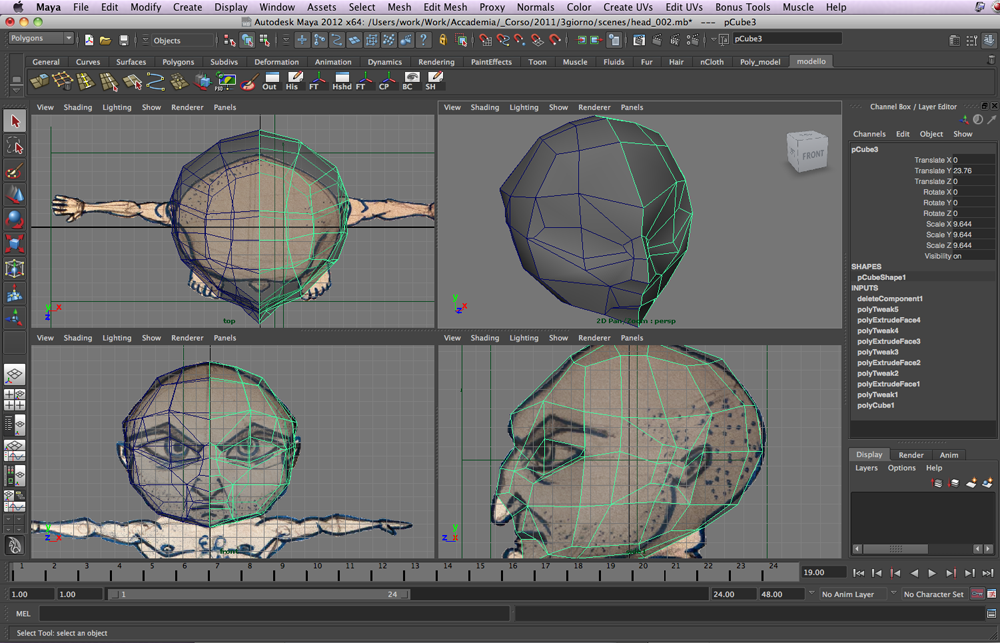Select polyExtrudeFace4 in the INPUTS list

pos(888,320)
